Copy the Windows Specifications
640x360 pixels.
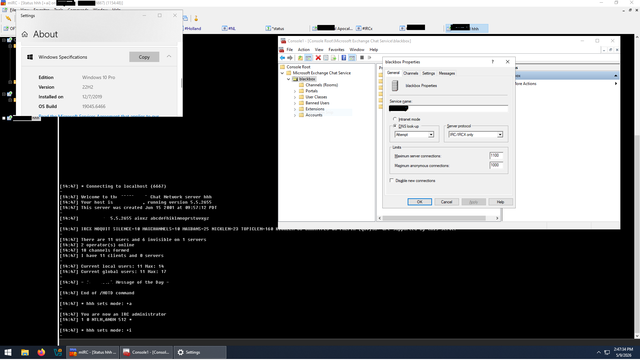click(x=144, y=57)
